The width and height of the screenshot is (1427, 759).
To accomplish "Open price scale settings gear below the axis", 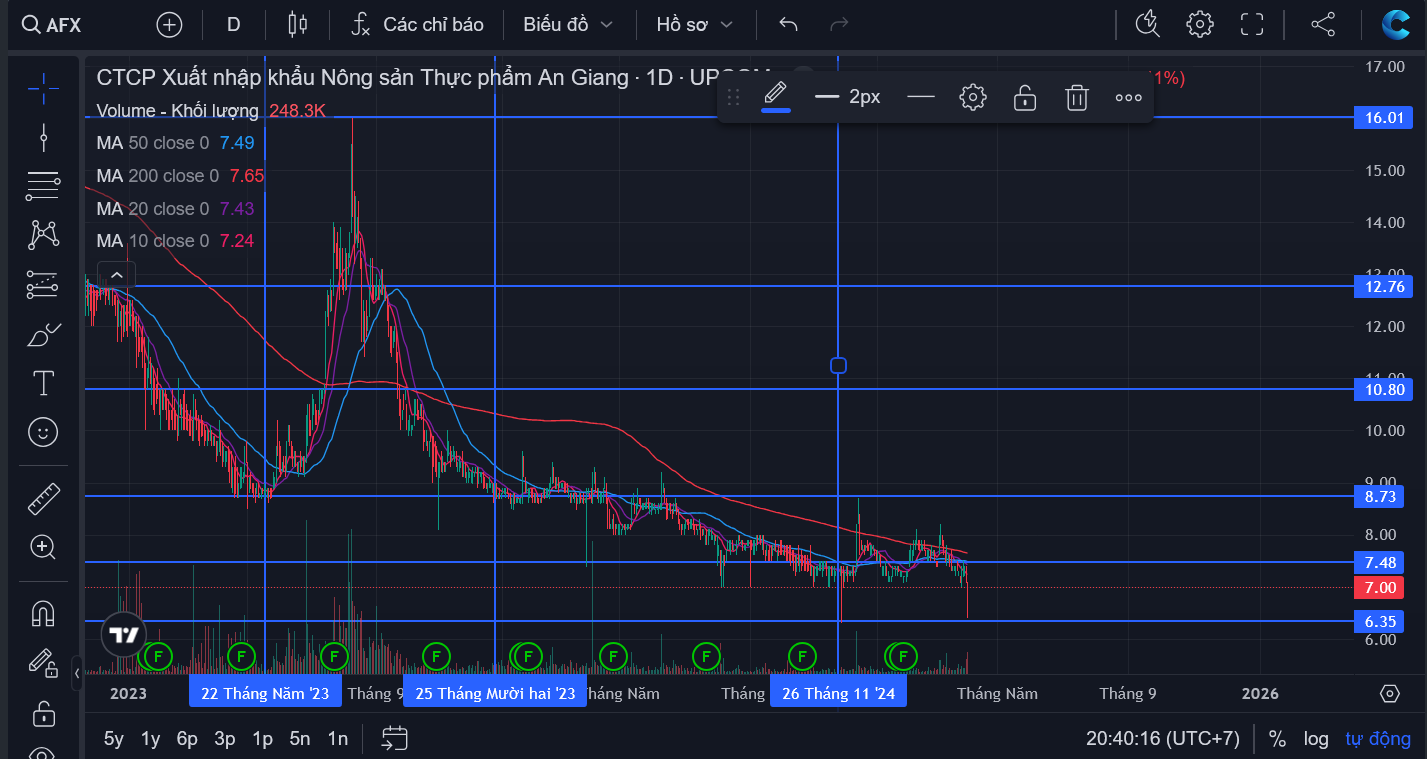I will coord(1389,693).
